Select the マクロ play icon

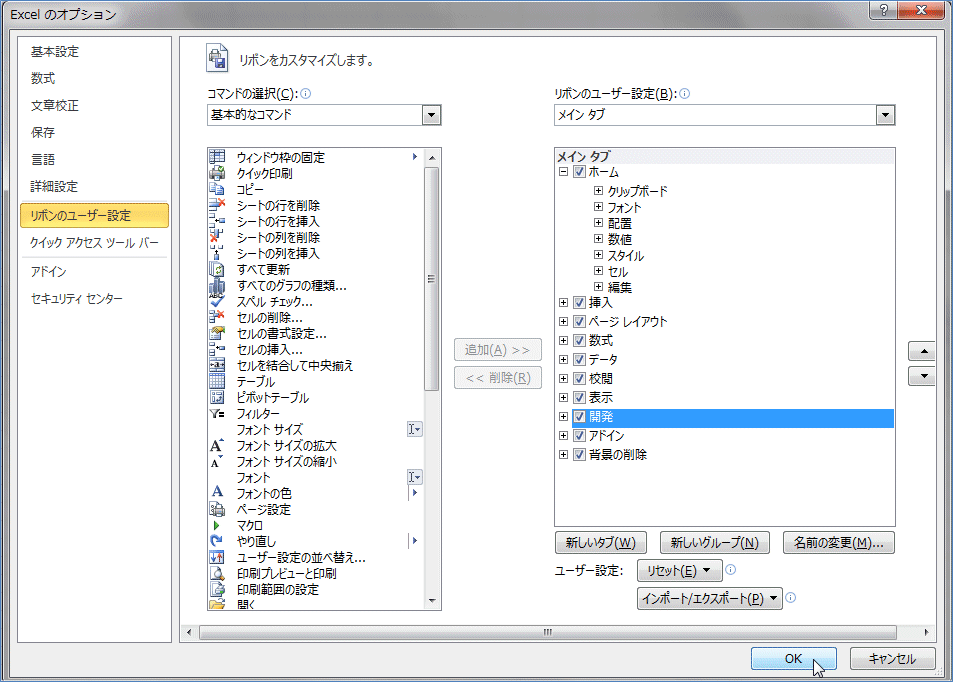pyautogui.click(x=217, y=525)
